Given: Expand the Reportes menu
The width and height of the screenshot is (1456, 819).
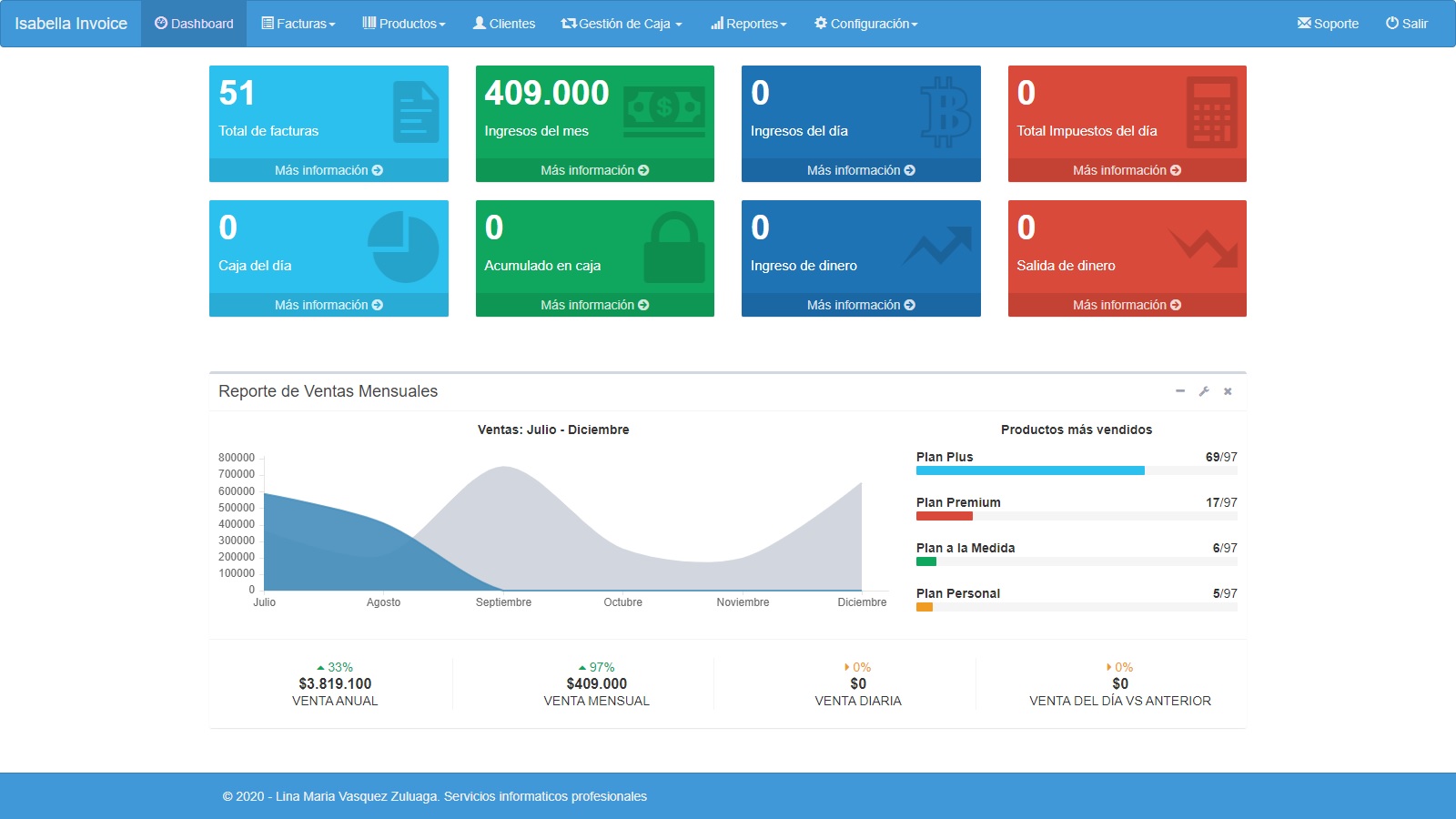Looking at the screenshot, I should tap(749, 24).
